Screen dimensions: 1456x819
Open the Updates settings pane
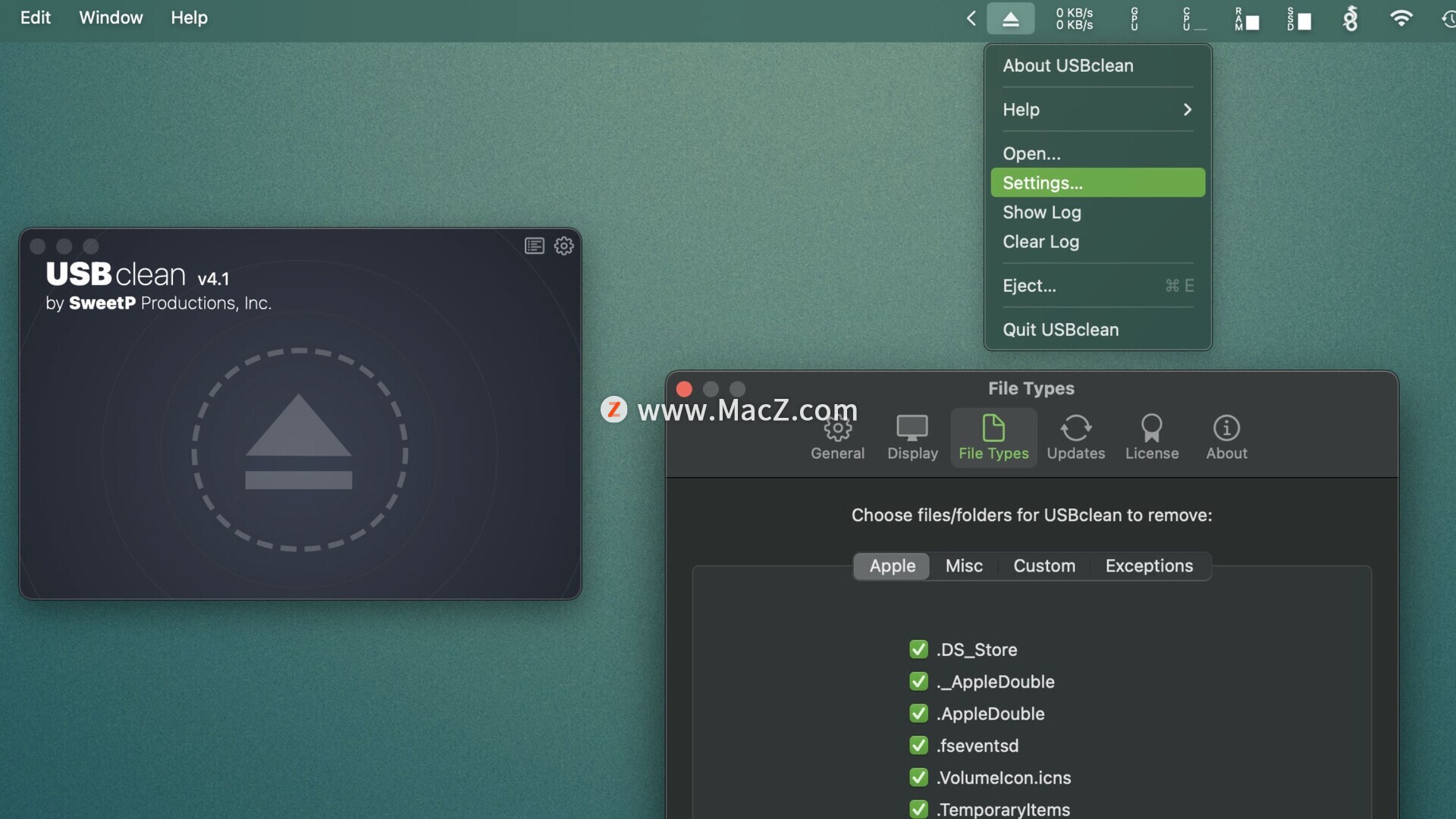coord(1075,438)
